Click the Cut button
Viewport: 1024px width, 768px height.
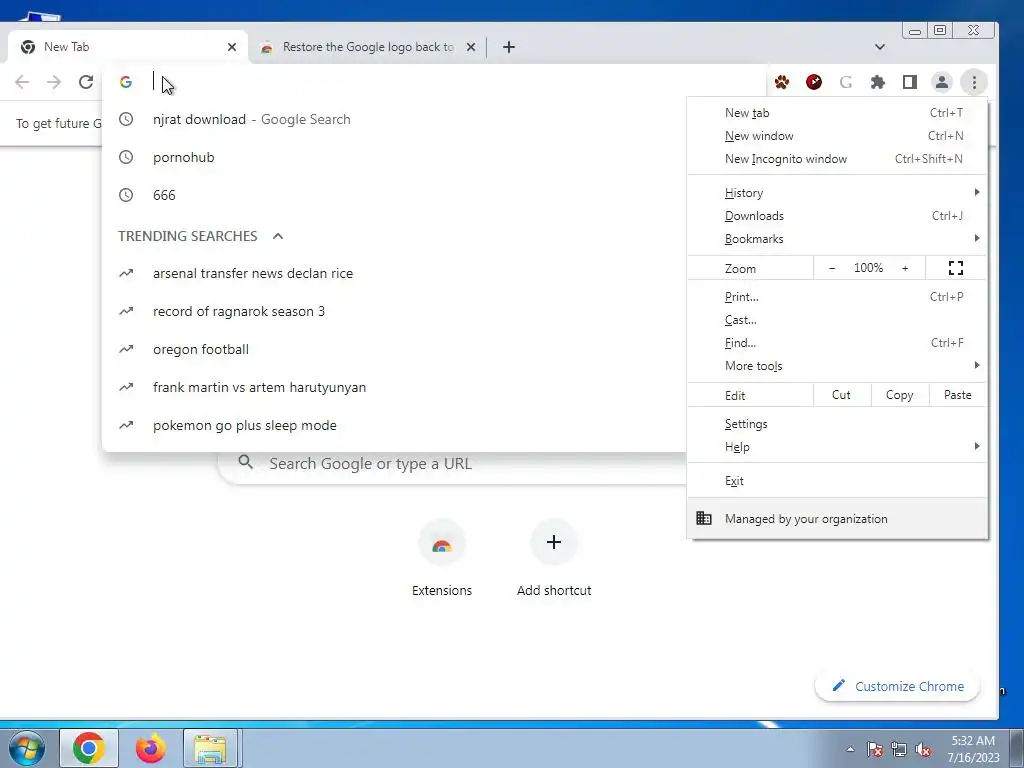pyautogui.click(x=841, y=395)
